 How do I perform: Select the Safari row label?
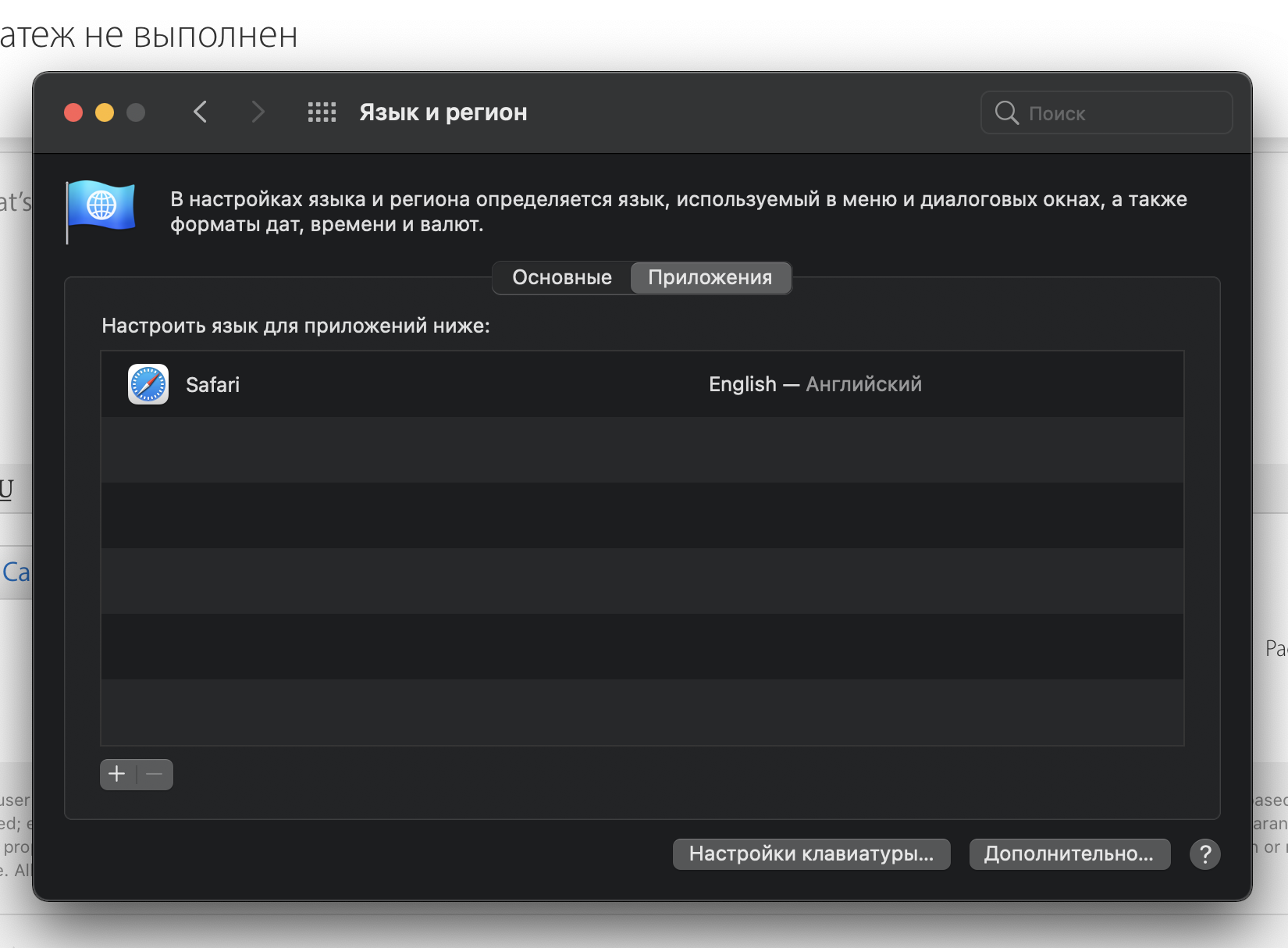(x=212, y=385)
